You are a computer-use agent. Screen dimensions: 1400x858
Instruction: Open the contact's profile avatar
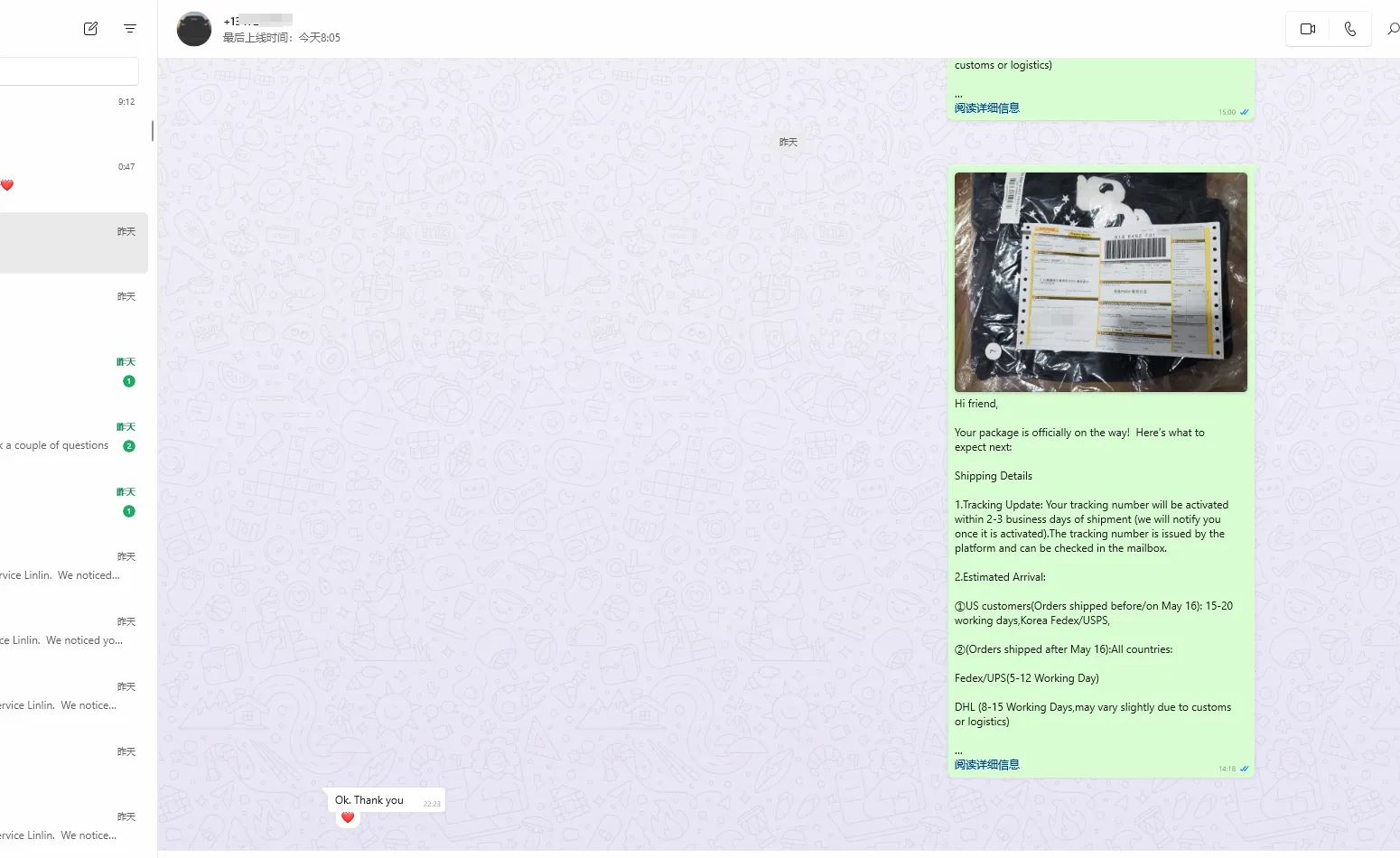(x=193, y=29)
